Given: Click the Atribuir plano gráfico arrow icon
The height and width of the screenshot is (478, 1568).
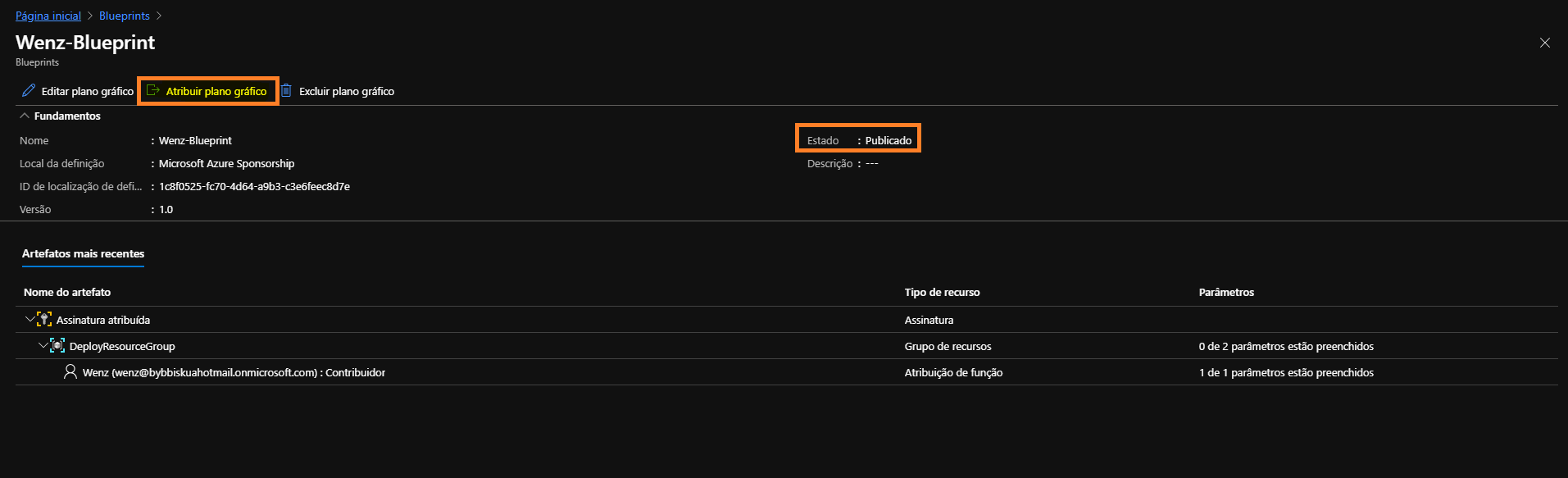Looking at the screenshot, I should [x=152, y=91].
